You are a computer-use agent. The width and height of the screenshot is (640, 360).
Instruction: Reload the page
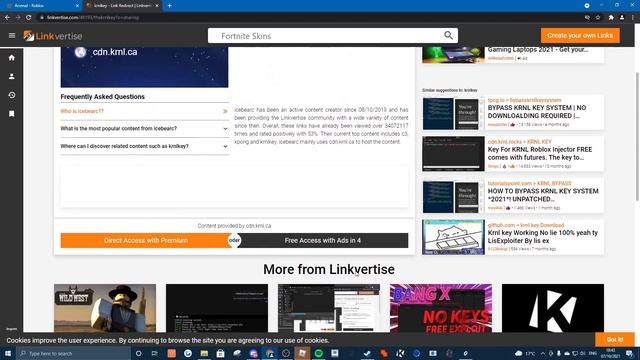(29, 18)
